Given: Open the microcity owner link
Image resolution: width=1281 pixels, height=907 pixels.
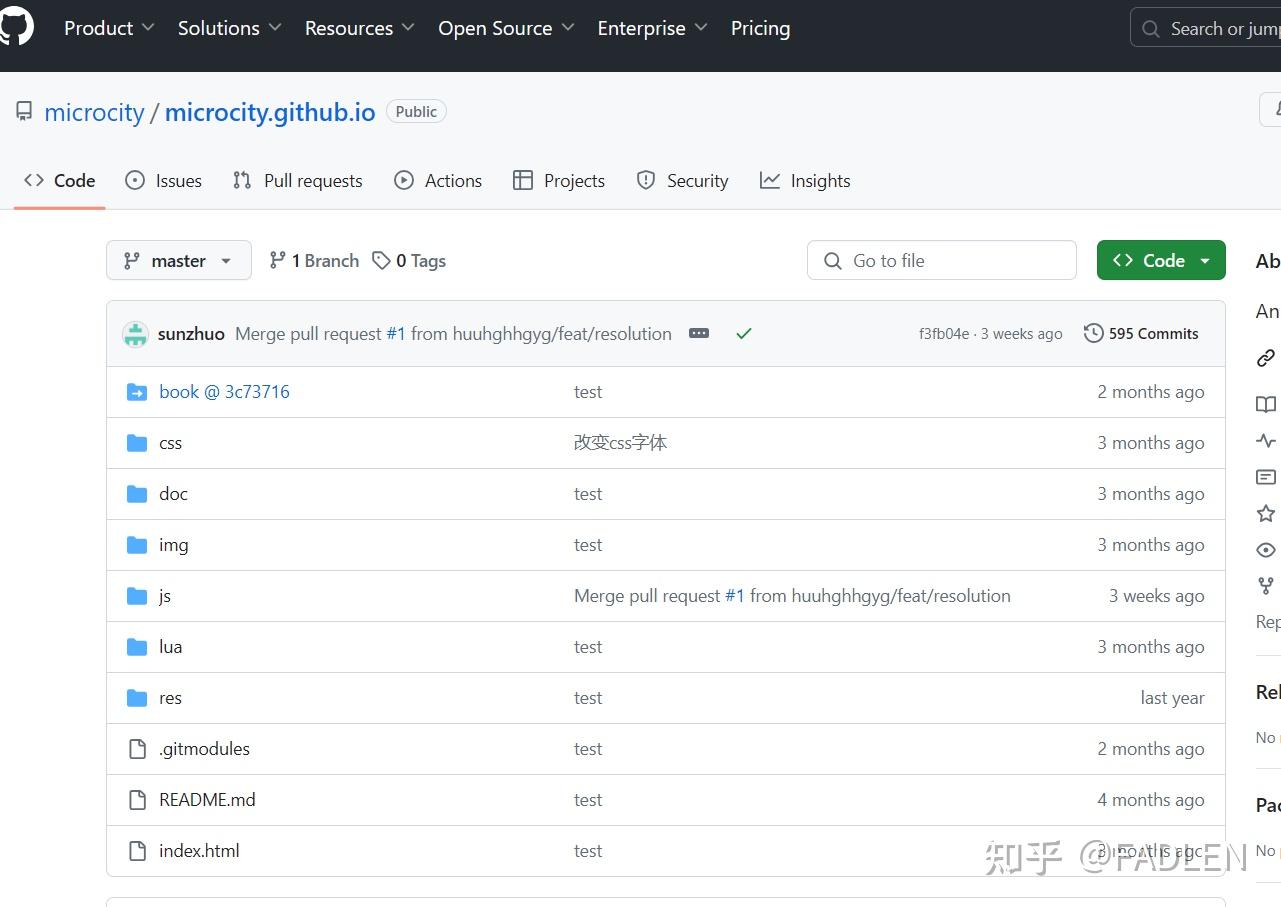Looking at the screenshot, I should coord(94,112).
